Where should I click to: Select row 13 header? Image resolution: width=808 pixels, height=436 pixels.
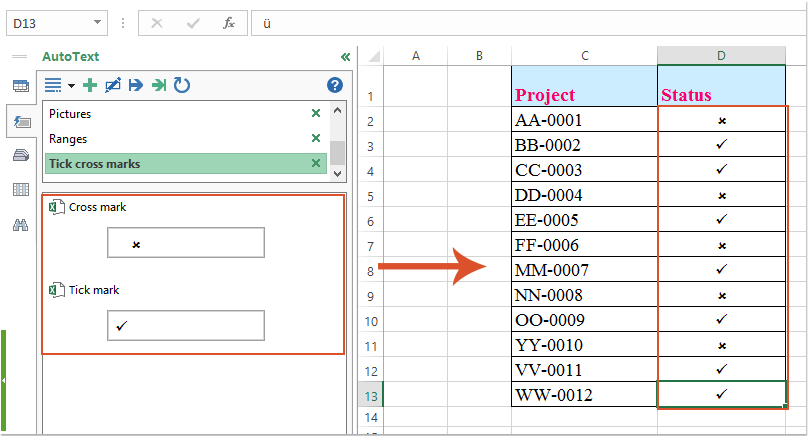click(371, 396)
